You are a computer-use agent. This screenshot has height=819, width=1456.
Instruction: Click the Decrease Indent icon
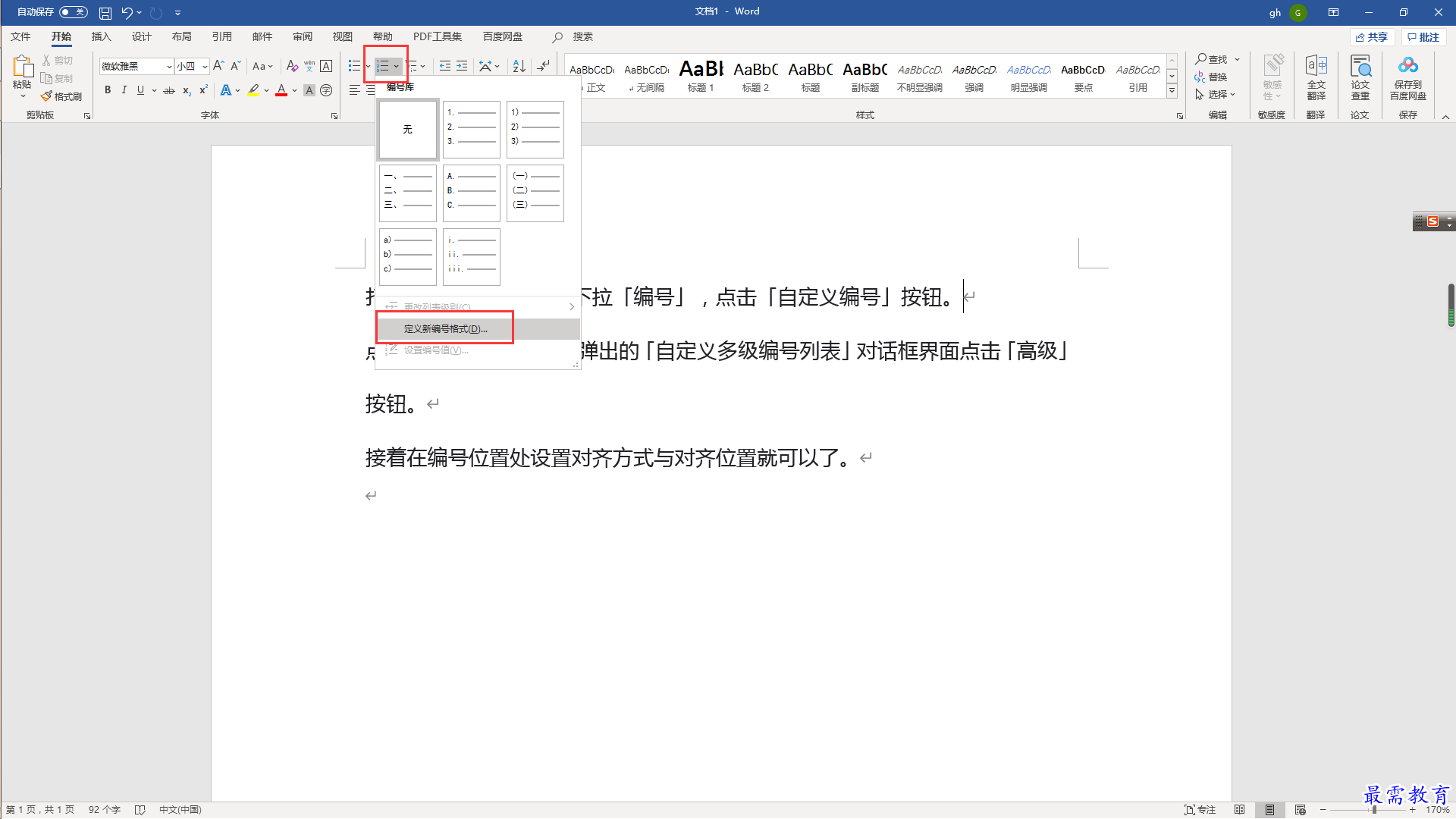click(445, 66)
